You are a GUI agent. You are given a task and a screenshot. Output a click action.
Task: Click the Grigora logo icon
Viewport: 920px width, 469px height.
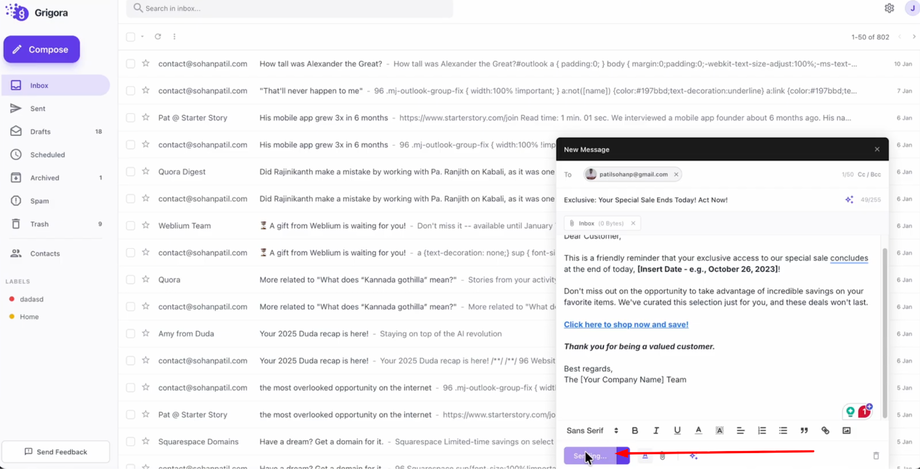tap(18, 11)
